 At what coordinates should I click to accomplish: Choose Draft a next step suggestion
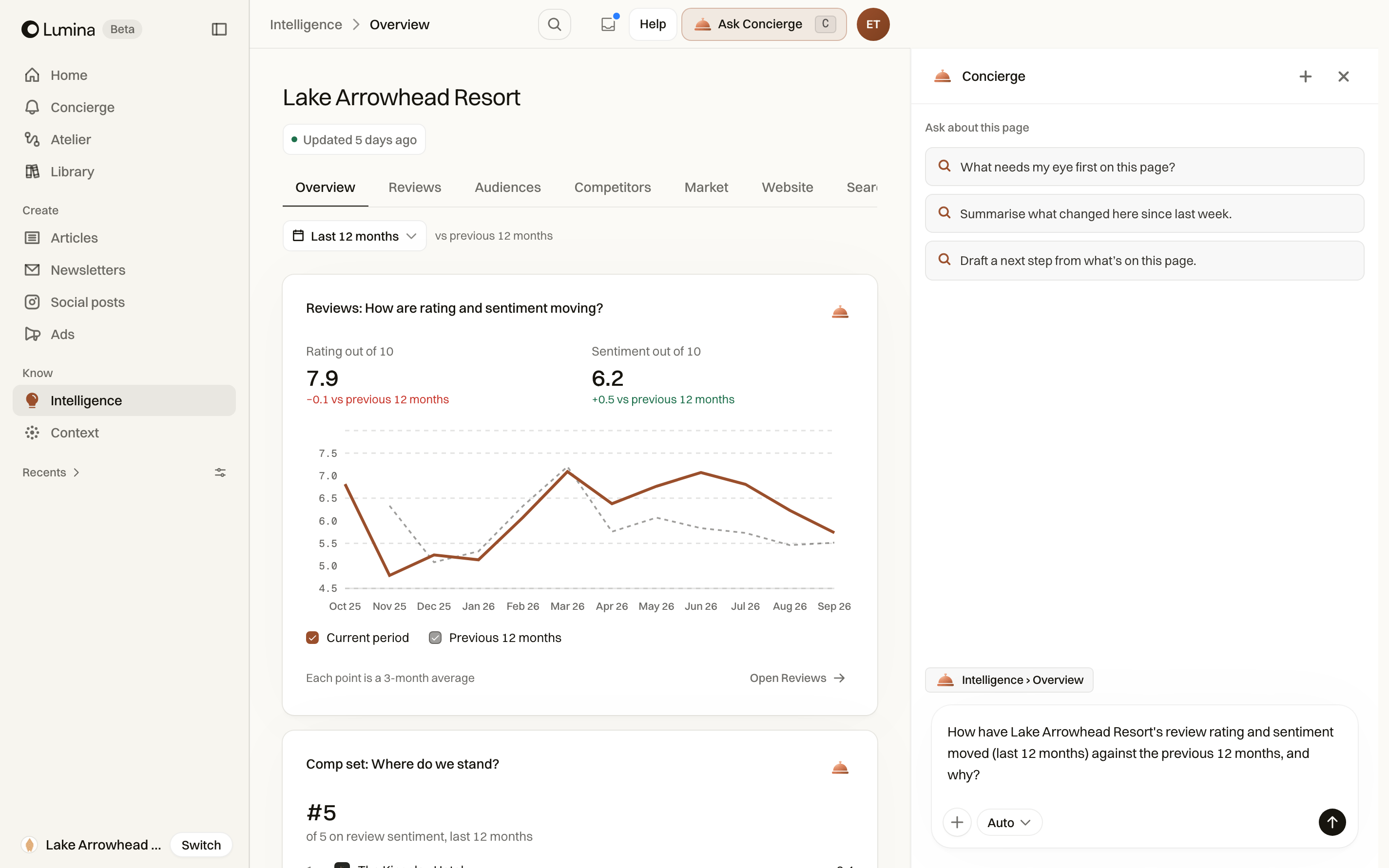point(1144,260)
